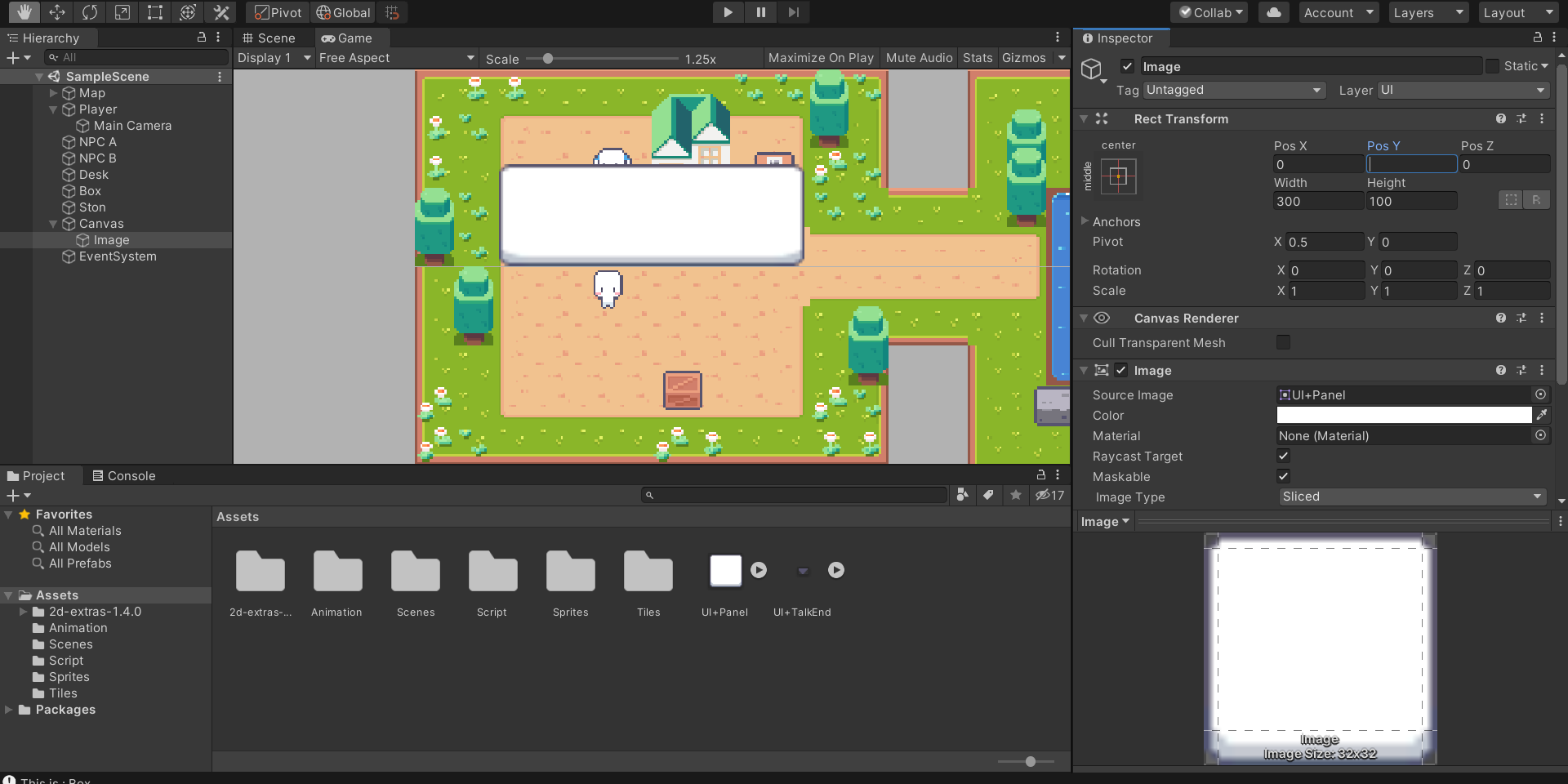Expand the Anchors section
1568x784 pixels.
coord(1085,221)
